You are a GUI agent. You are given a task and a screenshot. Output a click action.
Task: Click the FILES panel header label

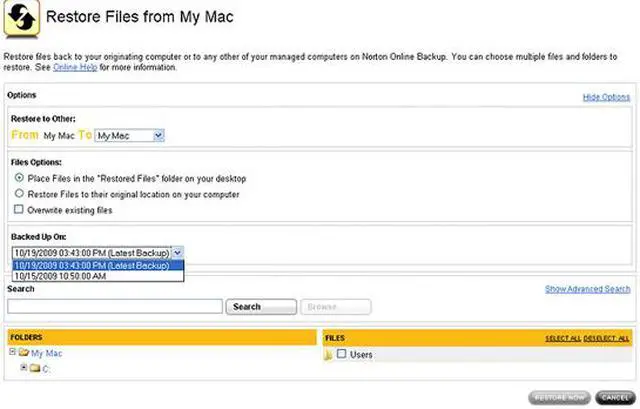335,338
